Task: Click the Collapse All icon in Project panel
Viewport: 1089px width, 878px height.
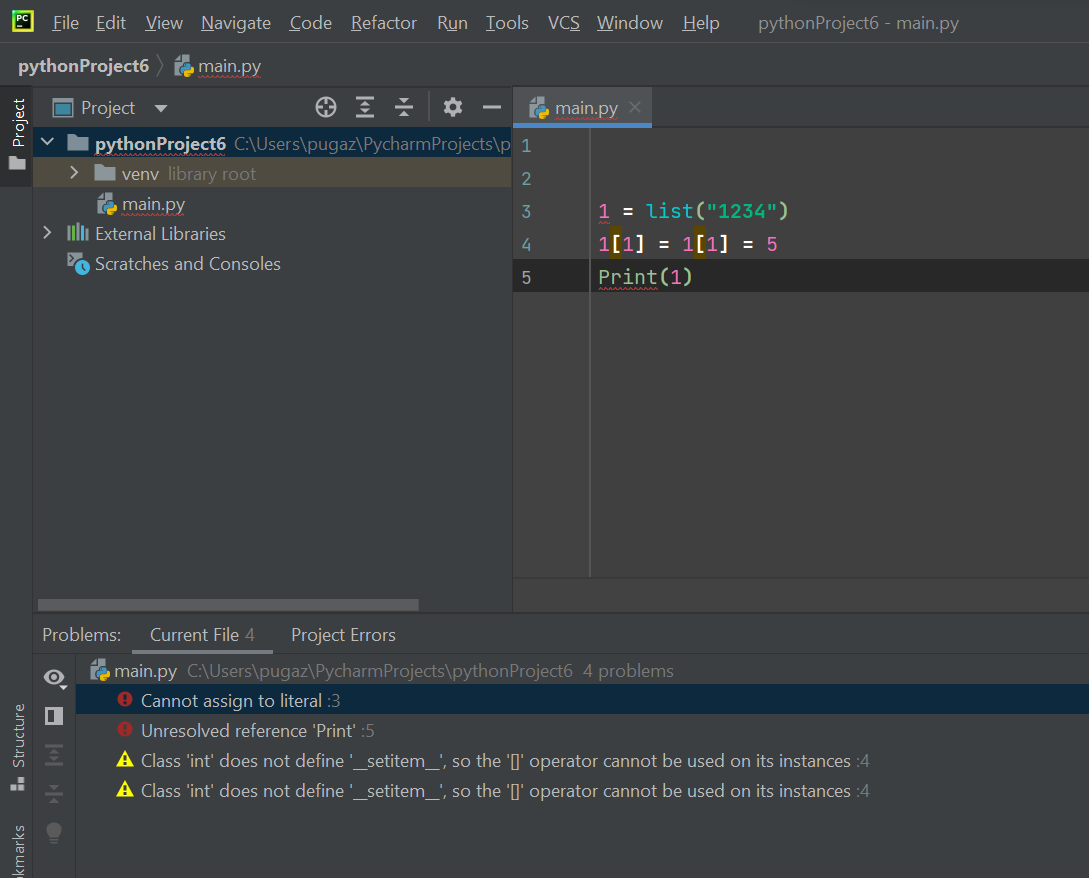Action: pyautogui.click(x=404, y=107)
